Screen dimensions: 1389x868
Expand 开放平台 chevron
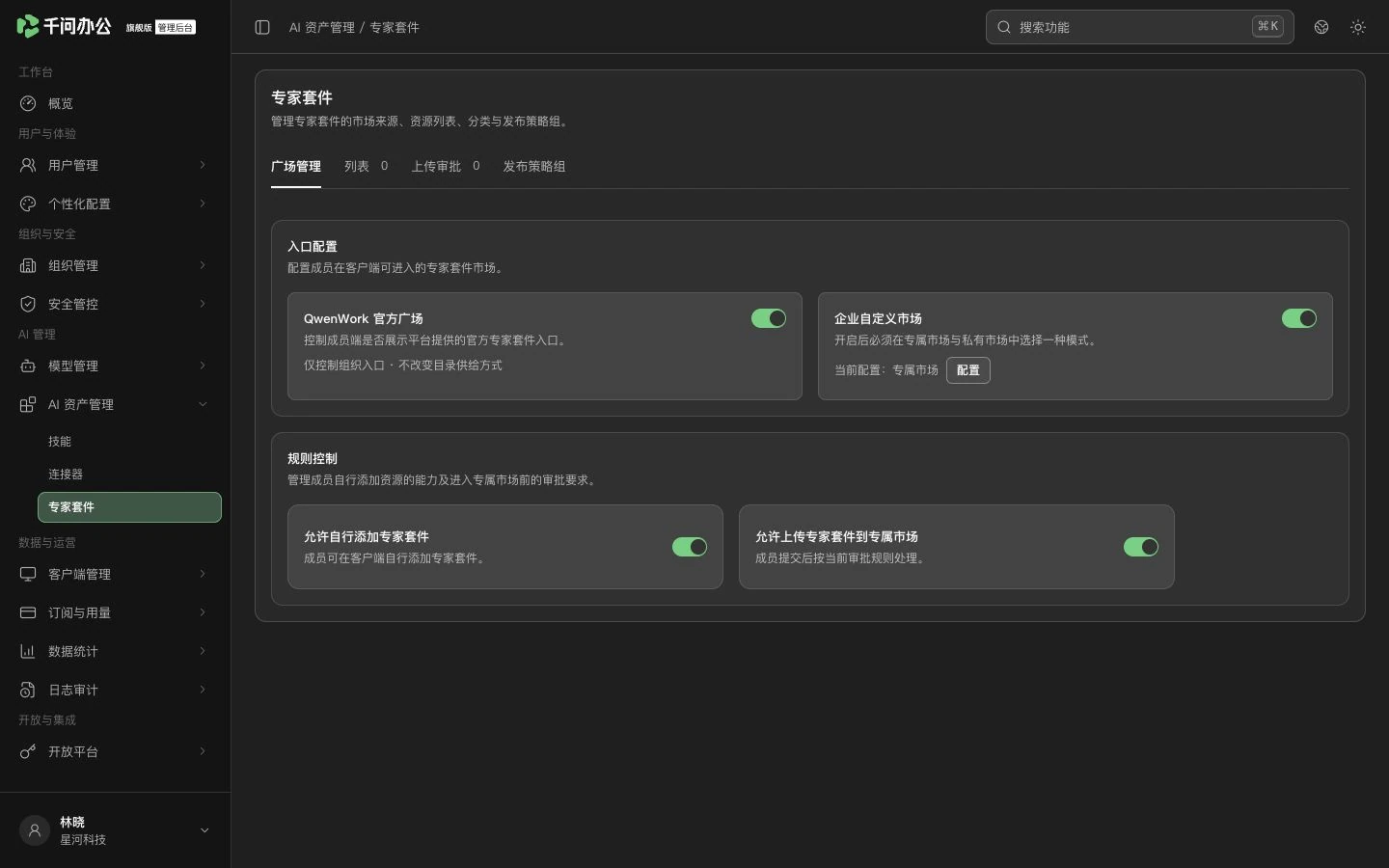click(203, 751)
